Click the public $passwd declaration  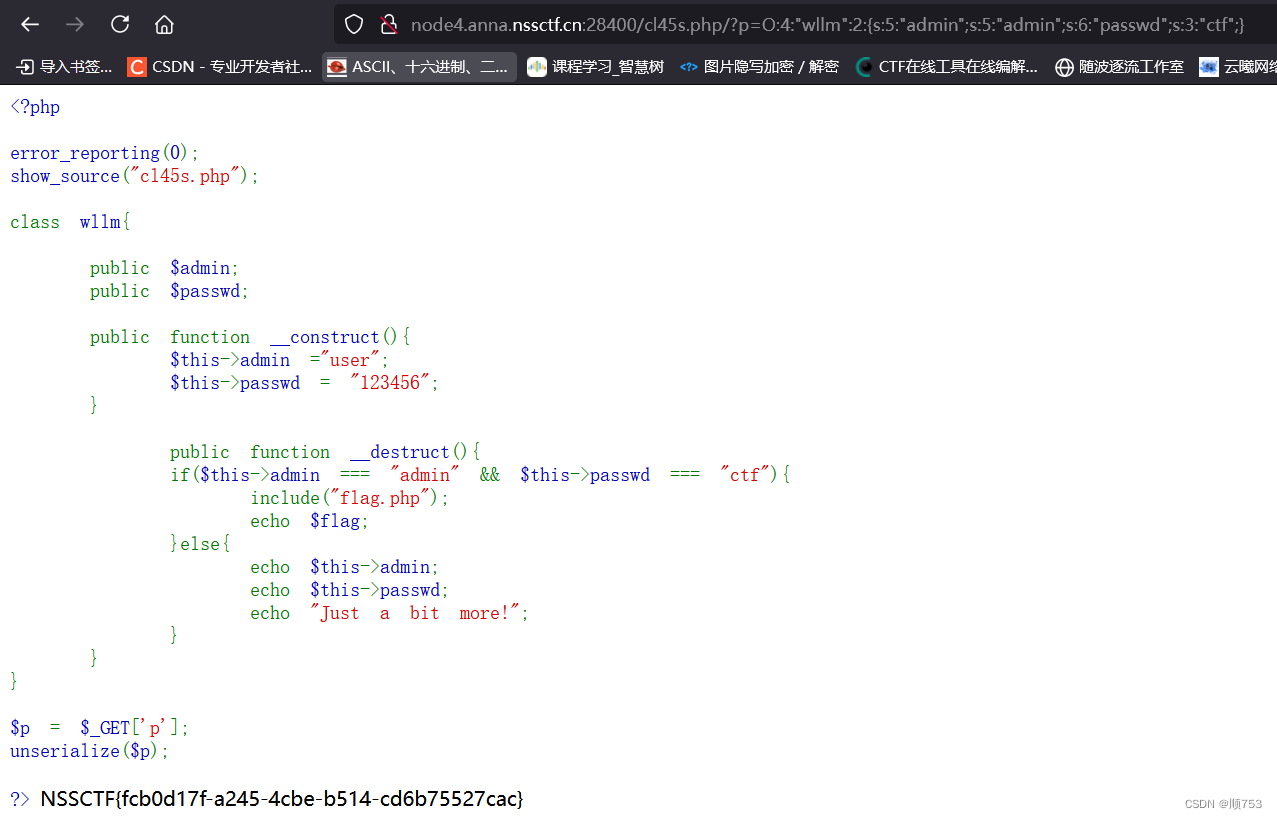(169, 291)
